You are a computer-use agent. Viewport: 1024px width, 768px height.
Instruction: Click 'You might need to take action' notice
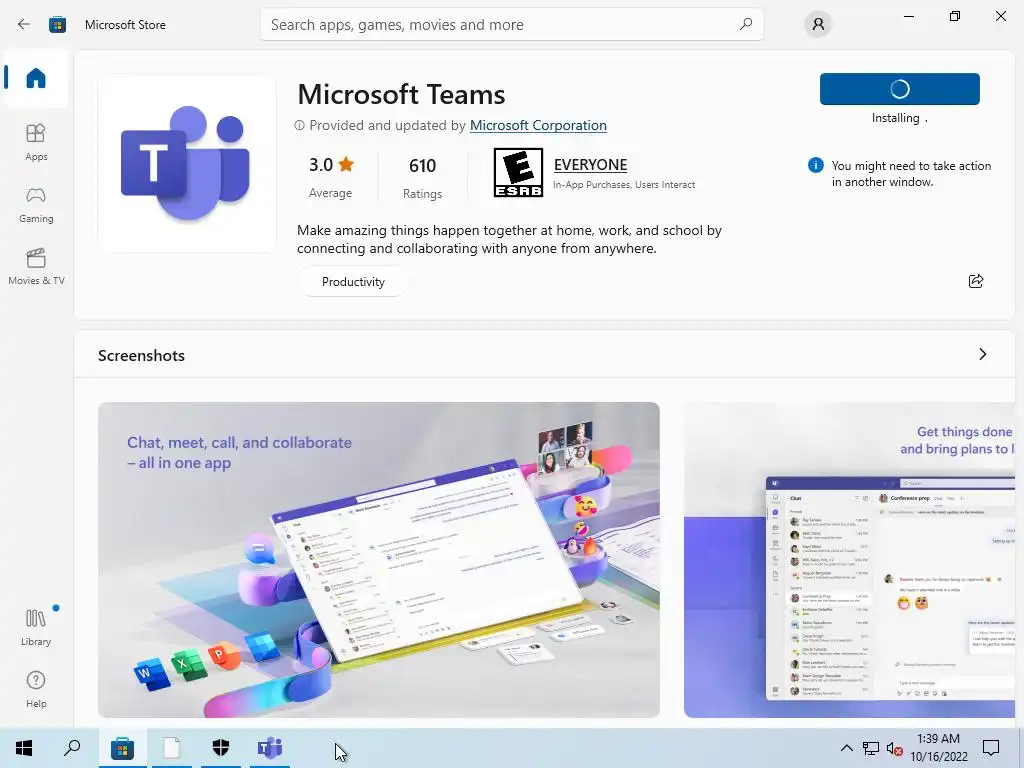point(911,174)
